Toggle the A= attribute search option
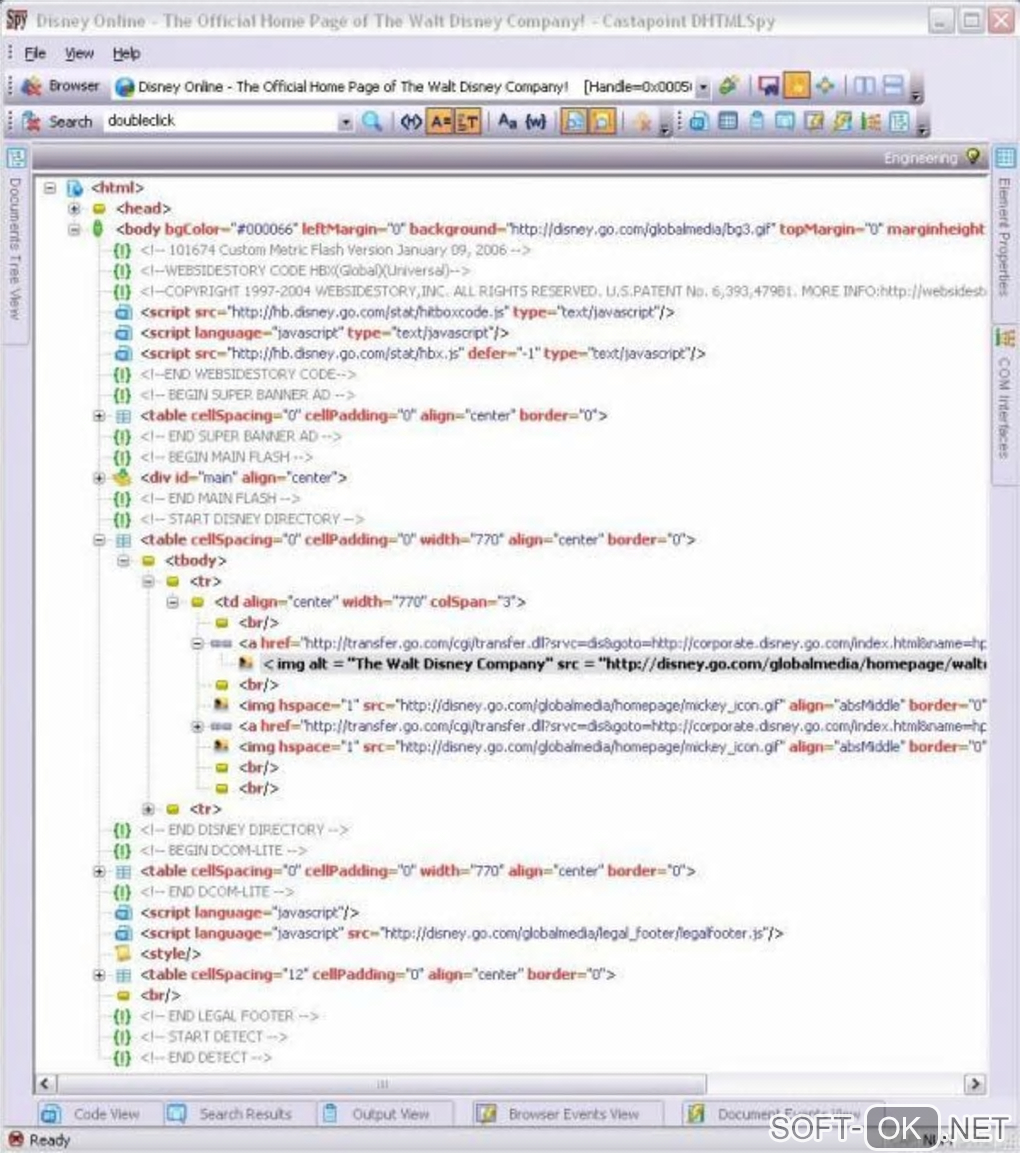Screen dimensions: 1020x1153 [x=440, y=121]
